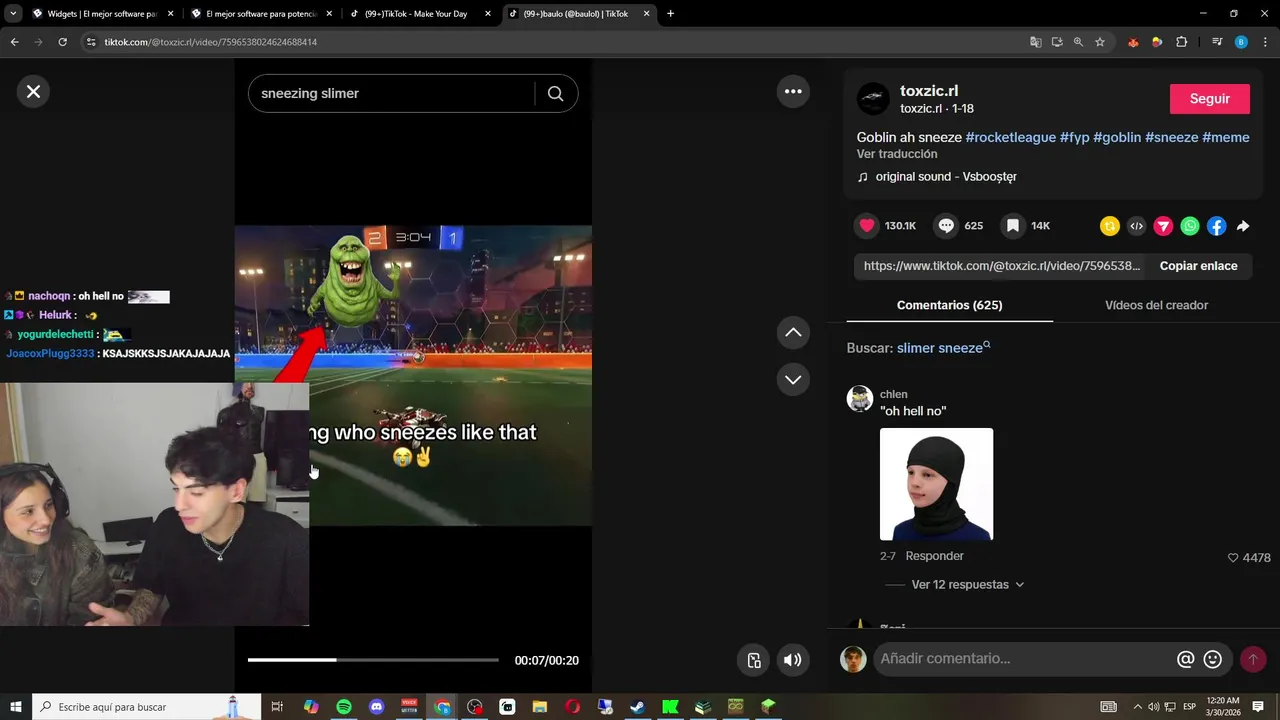Click Responder under chlen's comment
Screen dimensions: 1280x720
click(934, 556)
